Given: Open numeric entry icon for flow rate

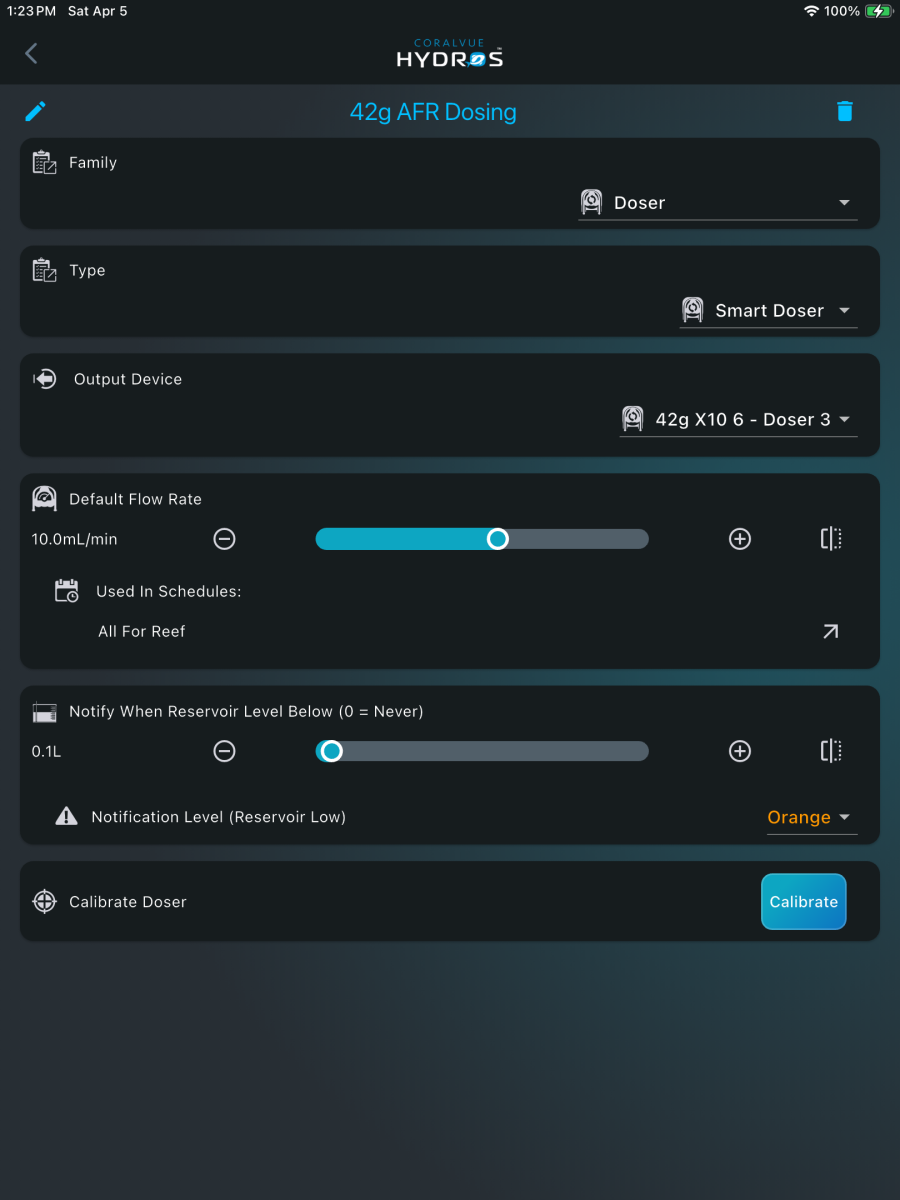Looking at the screenshot, I should point(831,539).
